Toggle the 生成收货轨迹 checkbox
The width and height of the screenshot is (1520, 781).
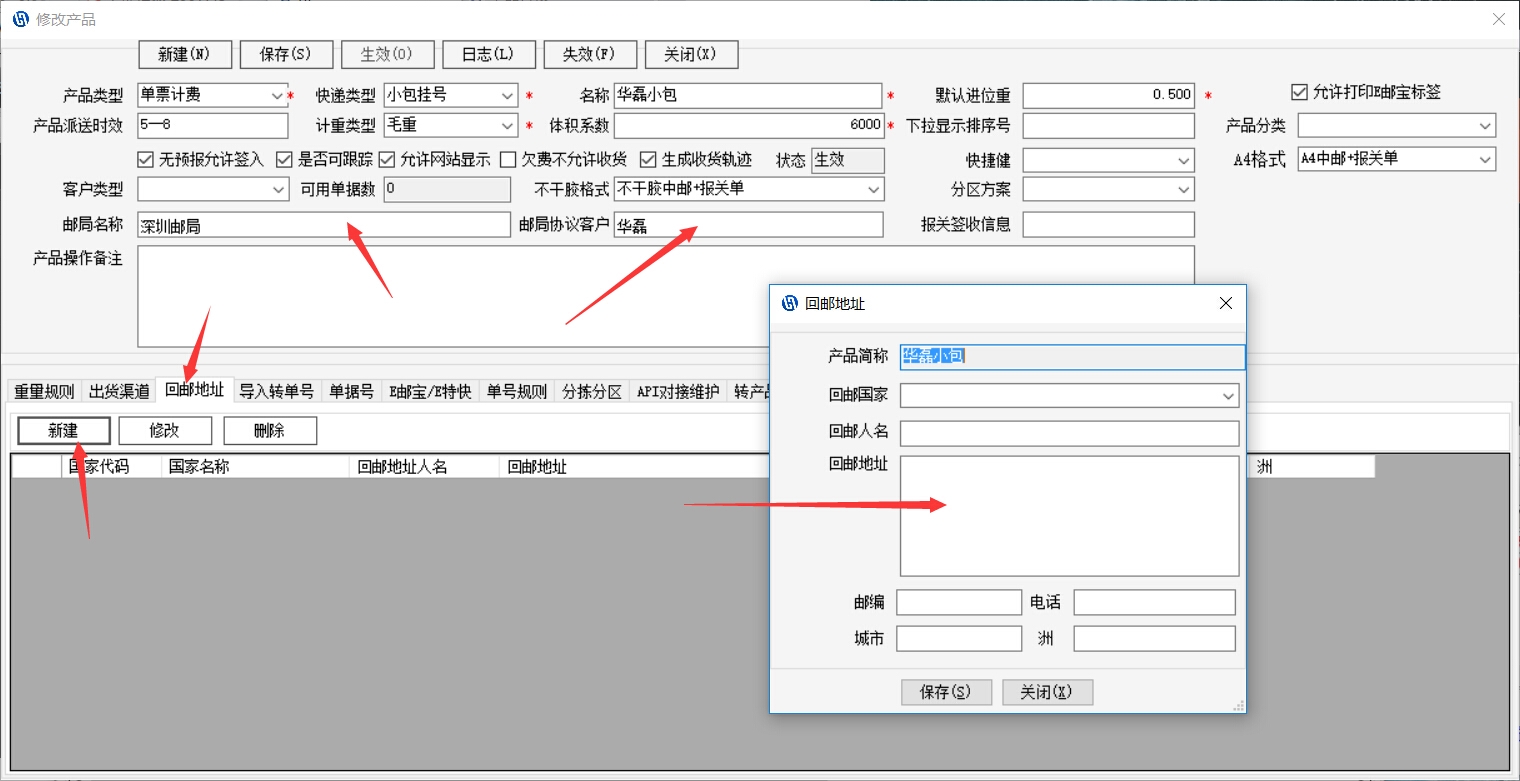click(x=648, y=159)
